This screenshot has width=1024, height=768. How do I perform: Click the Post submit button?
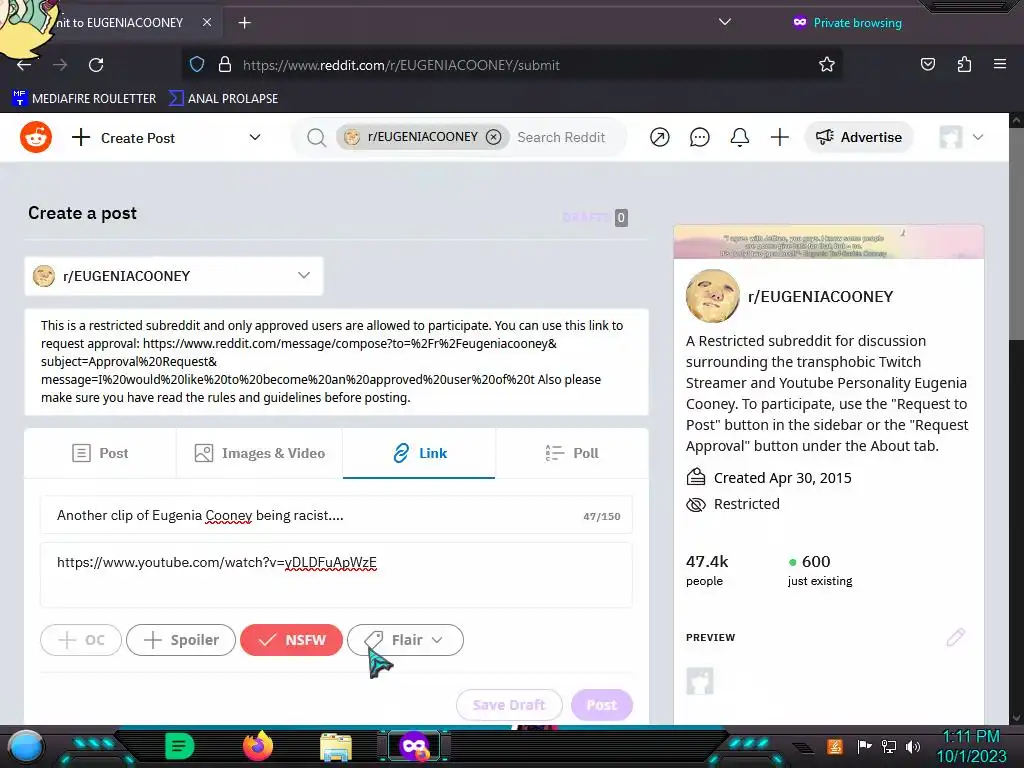point(601,705)
